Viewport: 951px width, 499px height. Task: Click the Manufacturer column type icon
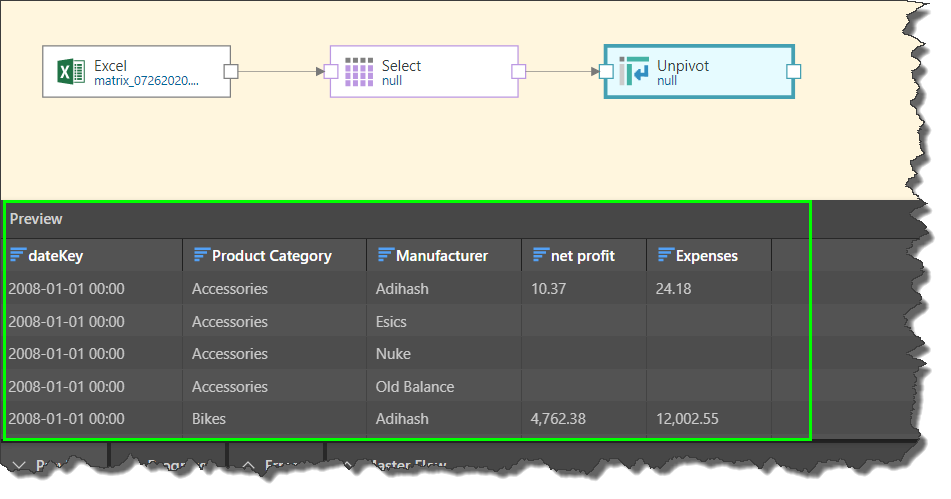[x=385, y=255]
